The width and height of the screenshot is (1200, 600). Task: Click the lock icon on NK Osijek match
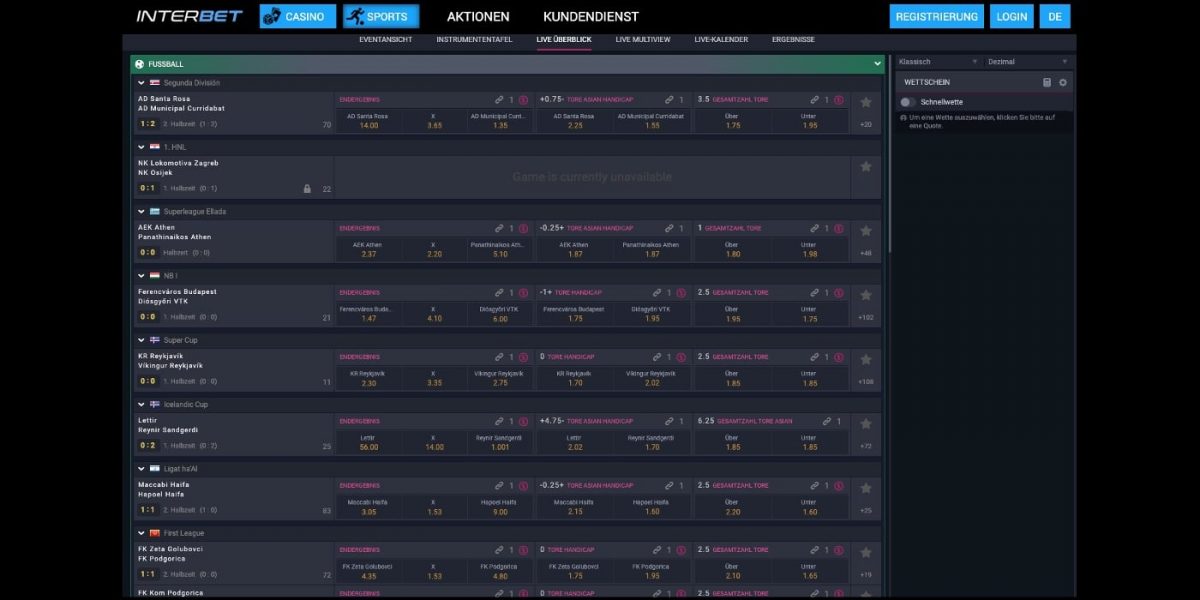pos(307,188)
